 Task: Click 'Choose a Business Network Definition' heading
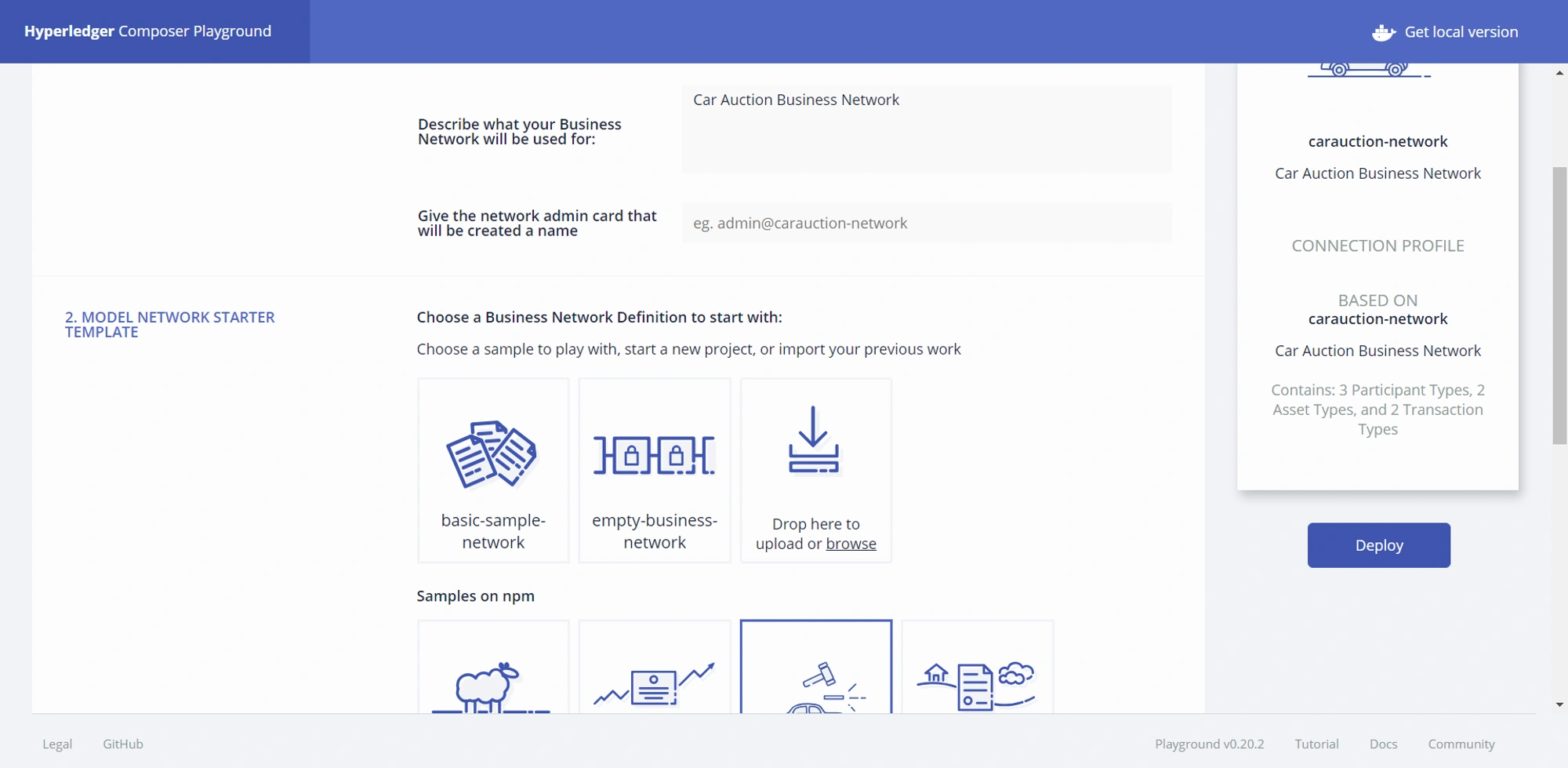tap(599, 317)
